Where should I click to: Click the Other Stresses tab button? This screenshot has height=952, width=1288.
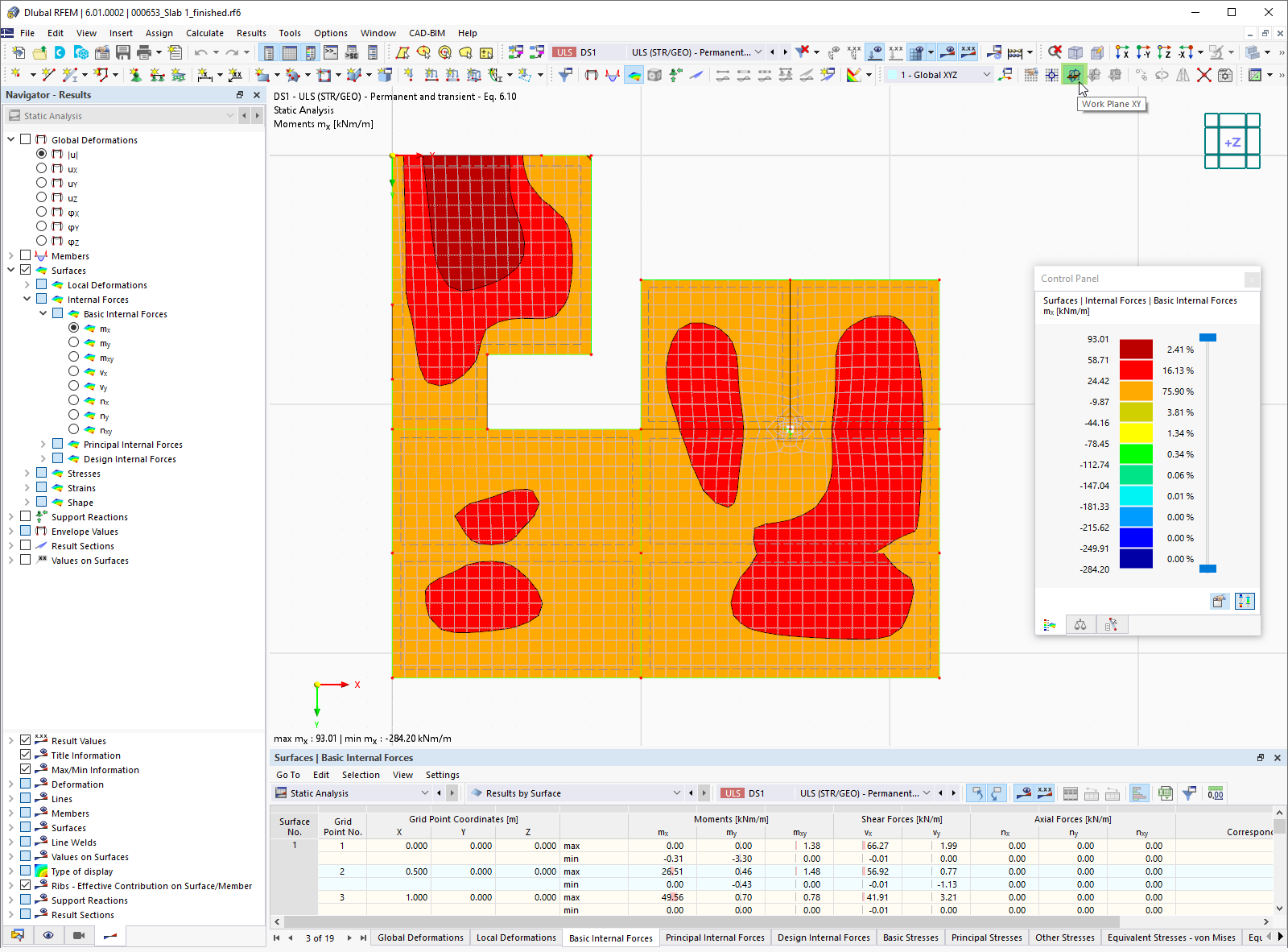pyautogui.click(x=1065, y=938)
